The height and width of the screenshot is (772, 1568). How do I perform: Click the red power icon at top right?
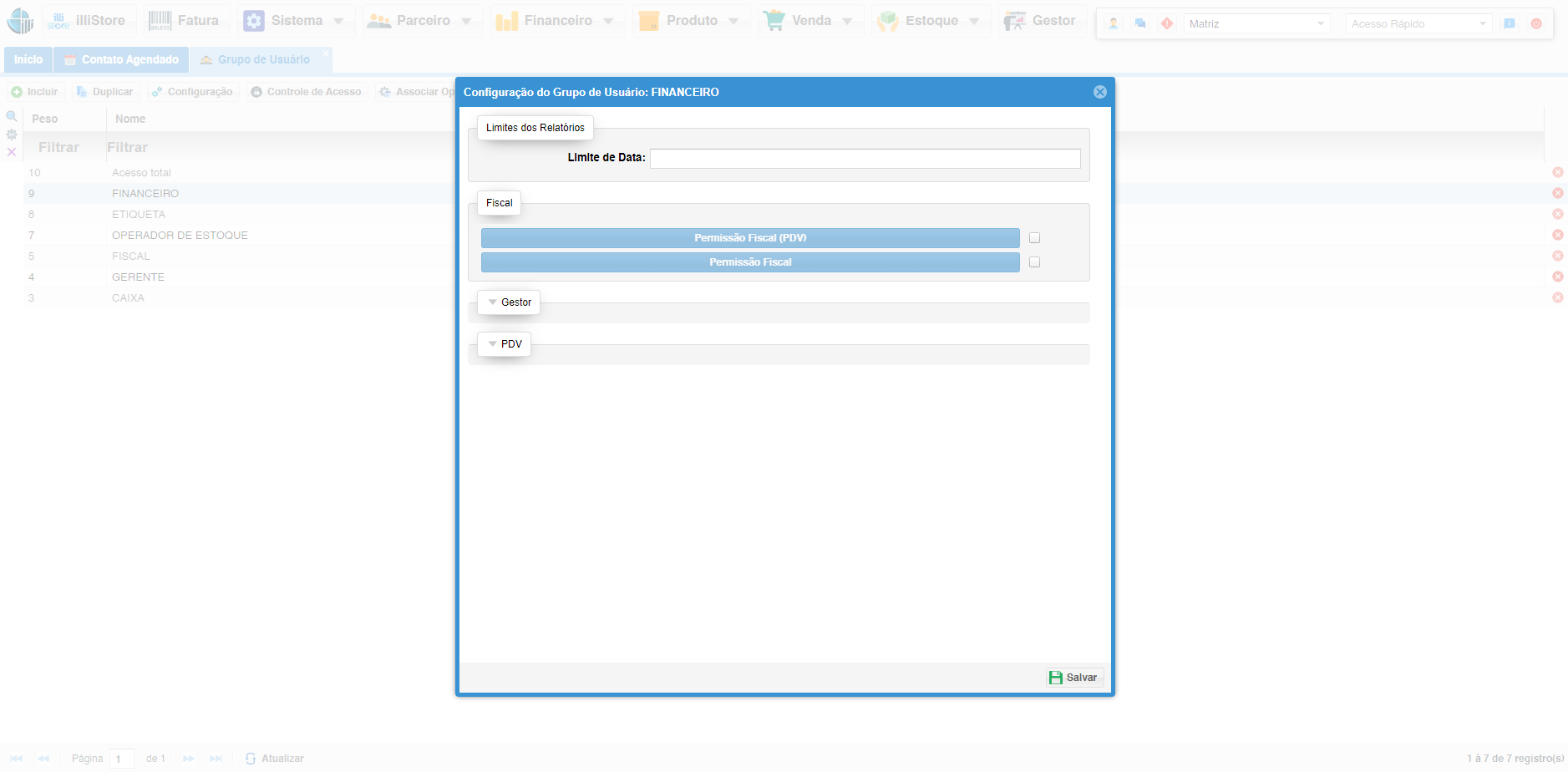1536,23
